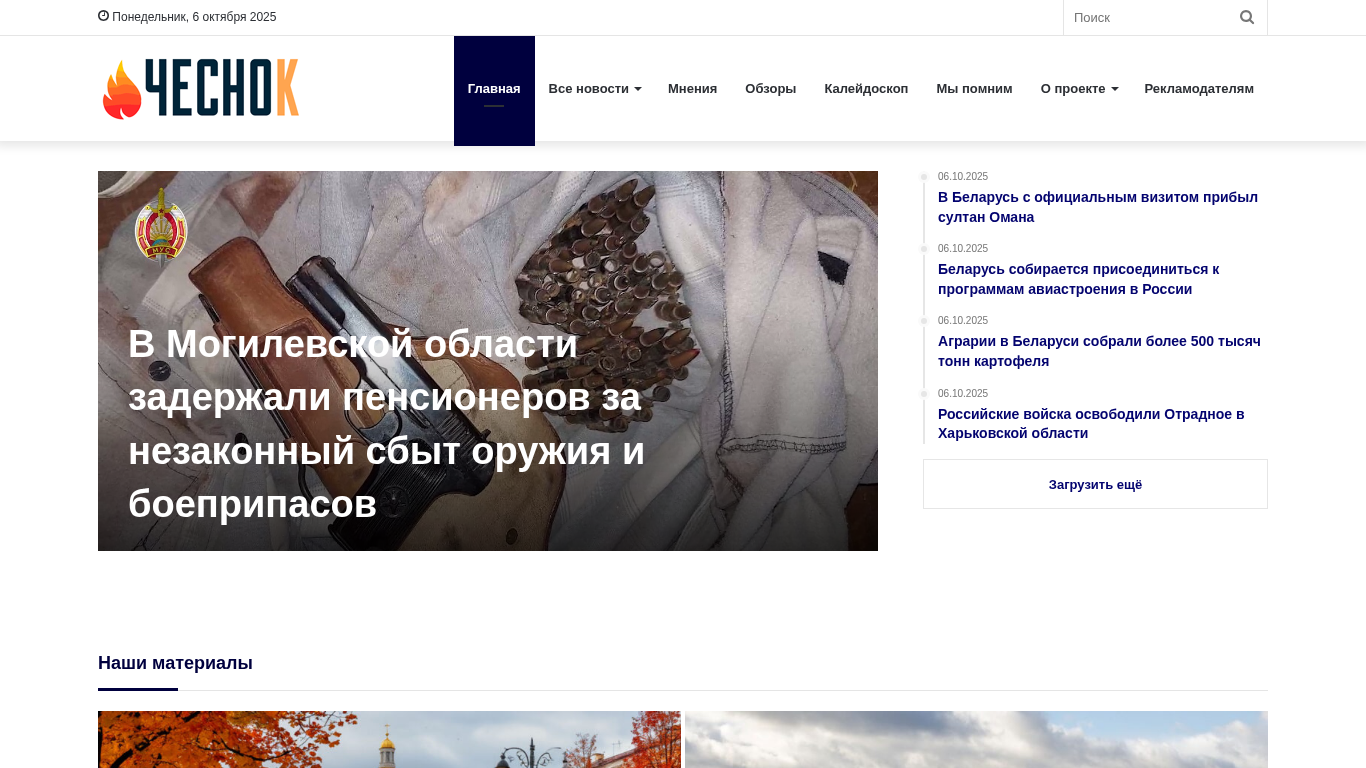Open the Чеснок logo homepage link
The width and height of the screenshot is (1366, 768).
pos(200,89)
